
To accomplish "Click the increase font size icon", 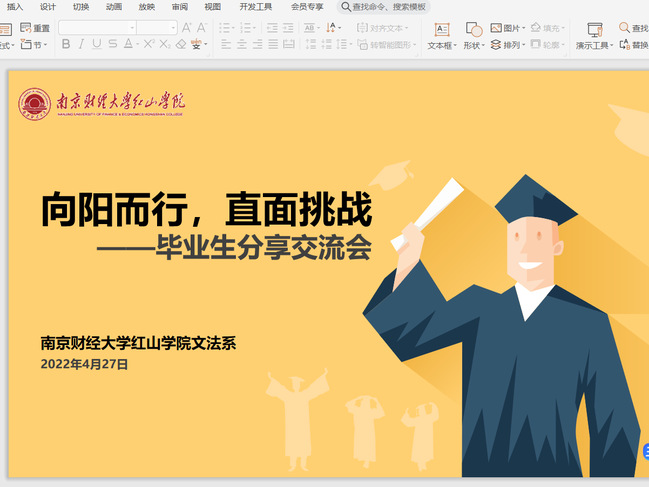I will click(186, 28).
